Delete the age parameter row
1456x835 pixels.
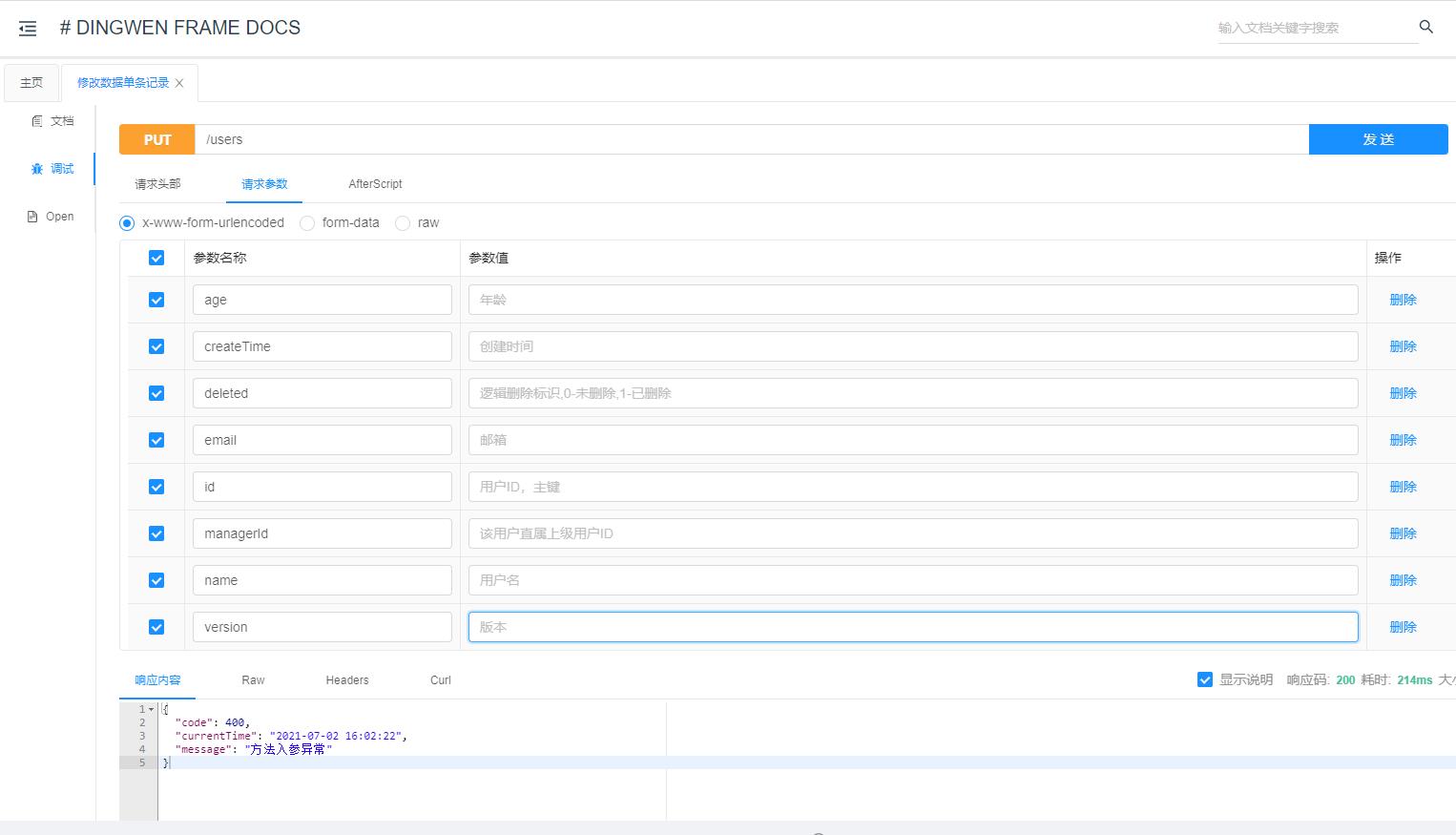point(1403,300)
